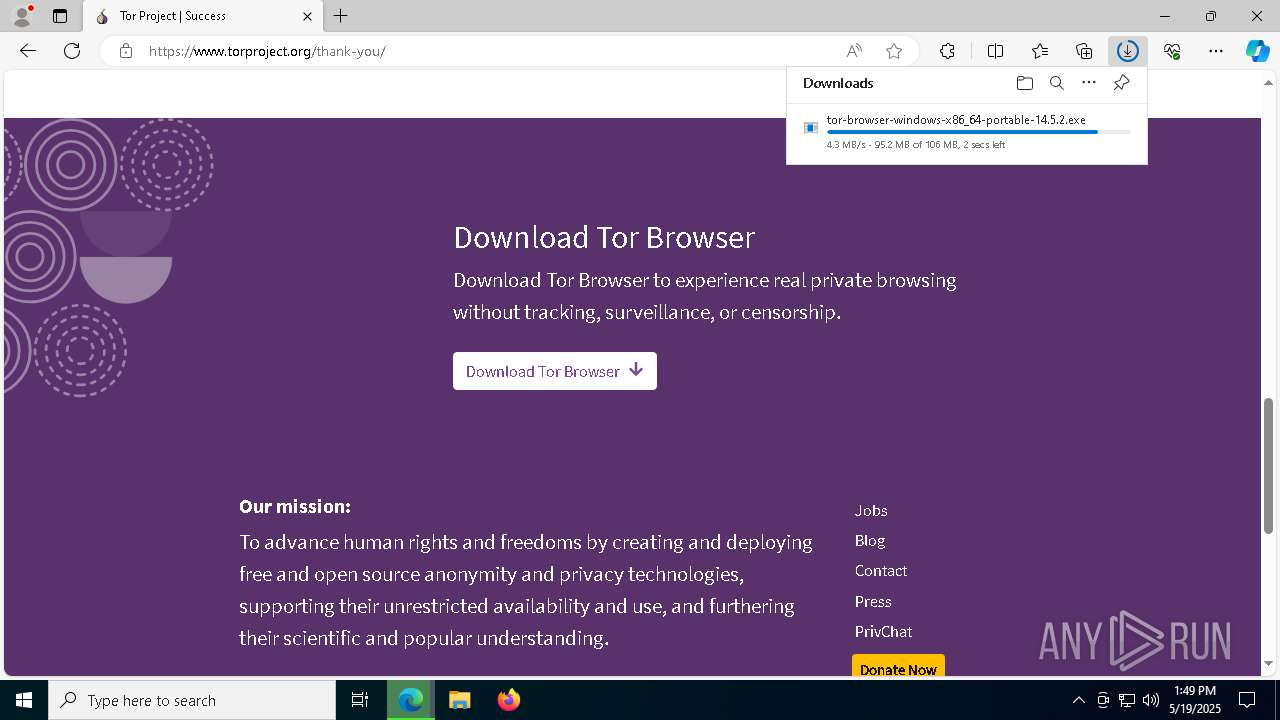Open network settings tray icon
Image resolution: width=1280 pixels, height=720 pixels.
coord(1127,700)
